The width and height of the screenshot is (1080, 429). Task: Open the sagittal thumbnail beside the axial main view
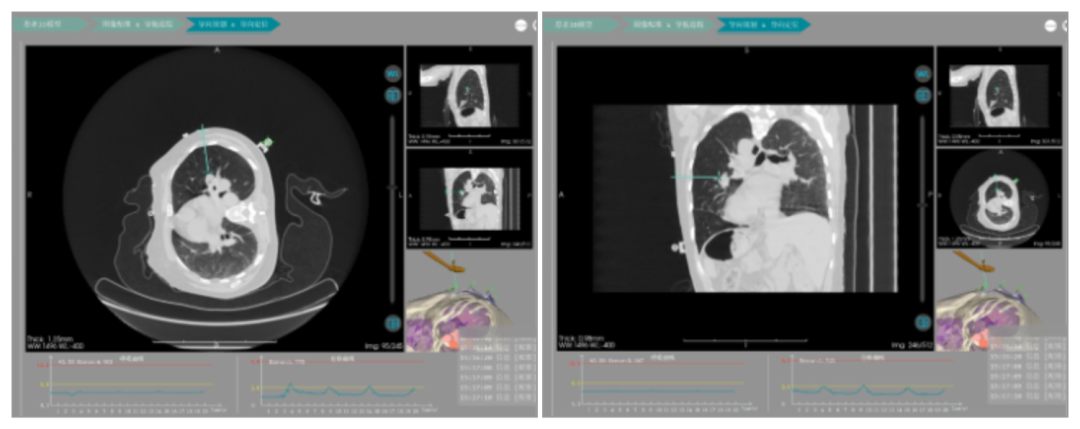coord(469,95)
